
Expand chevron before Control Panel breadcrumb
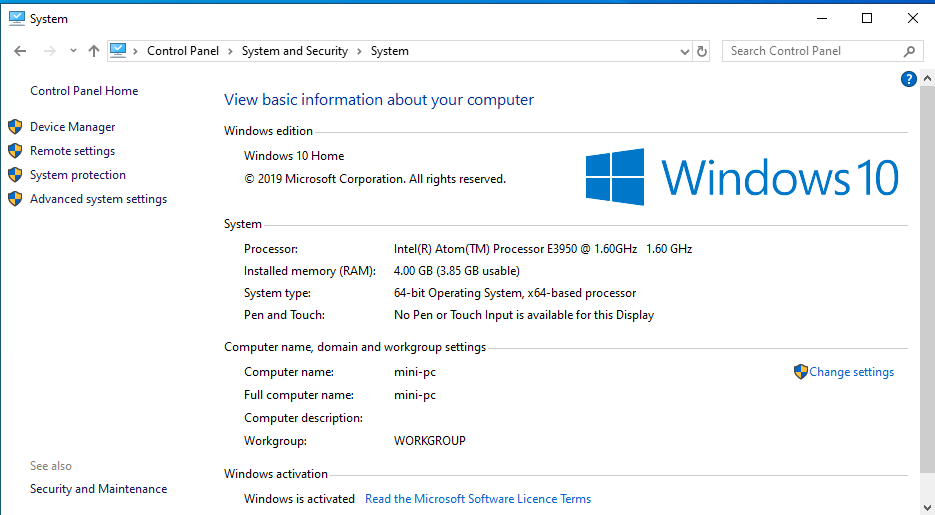tap(135, 51)
